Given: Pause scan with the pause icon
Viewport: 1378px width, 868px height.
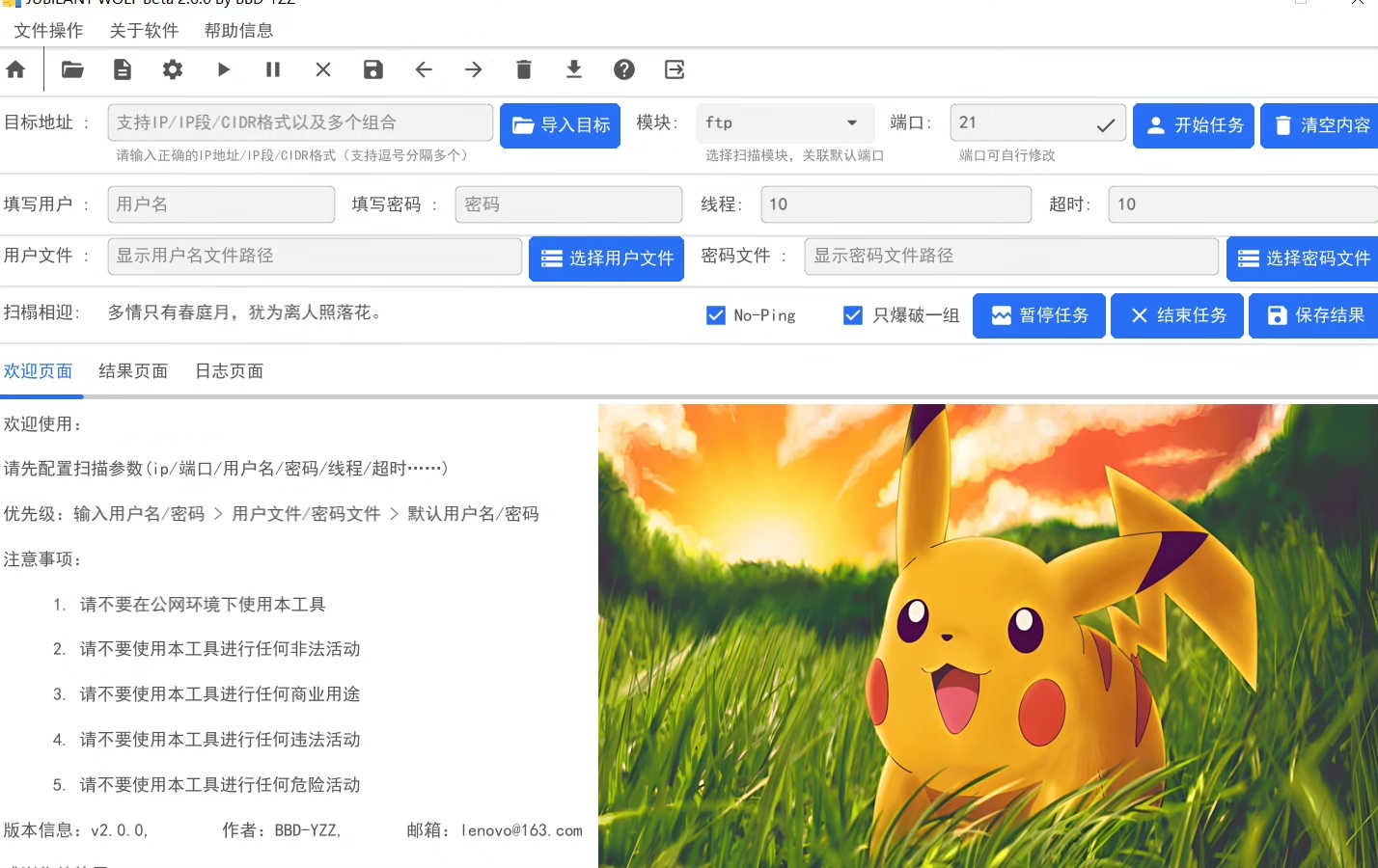Looking at the screenshot, I should [x=273, y=69].
